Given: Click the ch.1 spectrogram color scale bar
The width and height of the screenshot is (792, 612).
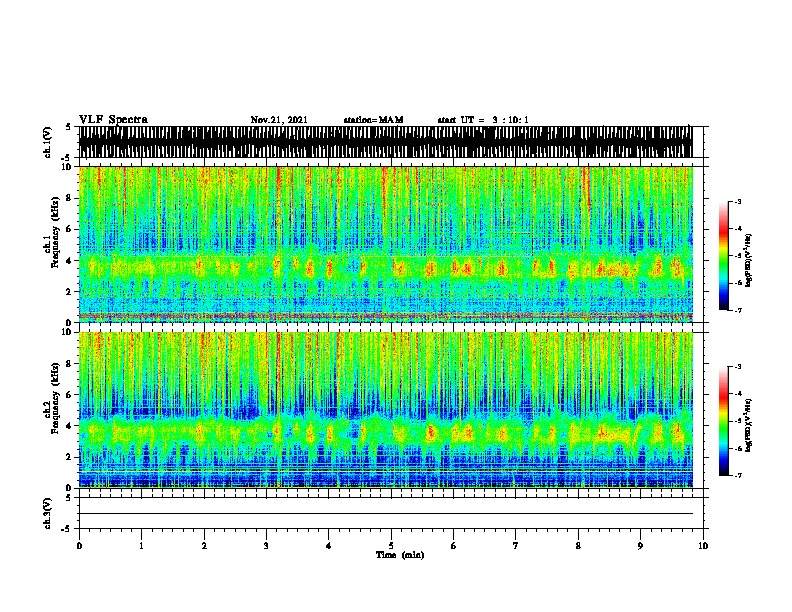Looking at the screenshot, I should coord(723,256).
